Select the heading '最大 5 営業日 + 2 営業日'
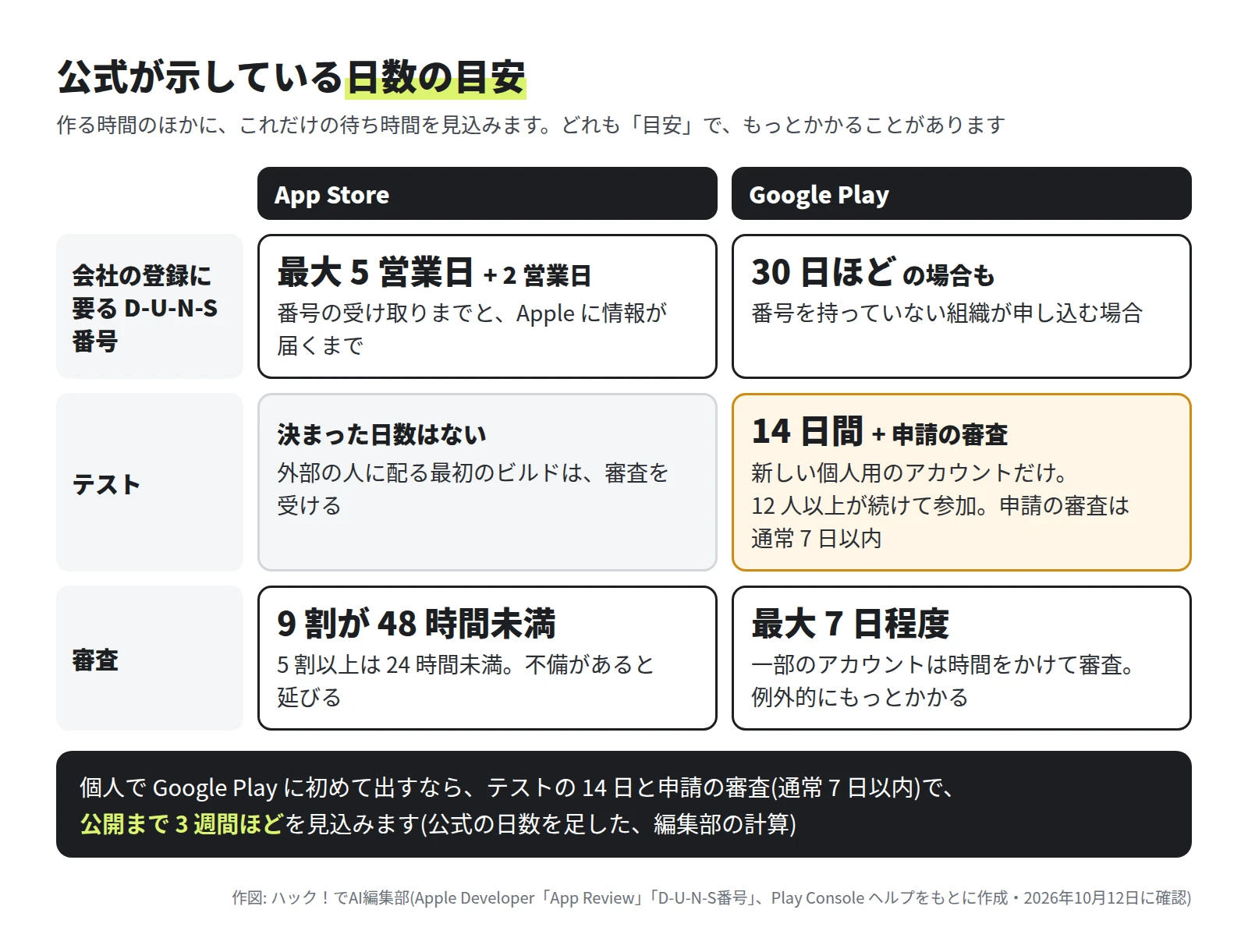 tap(434, 273)
